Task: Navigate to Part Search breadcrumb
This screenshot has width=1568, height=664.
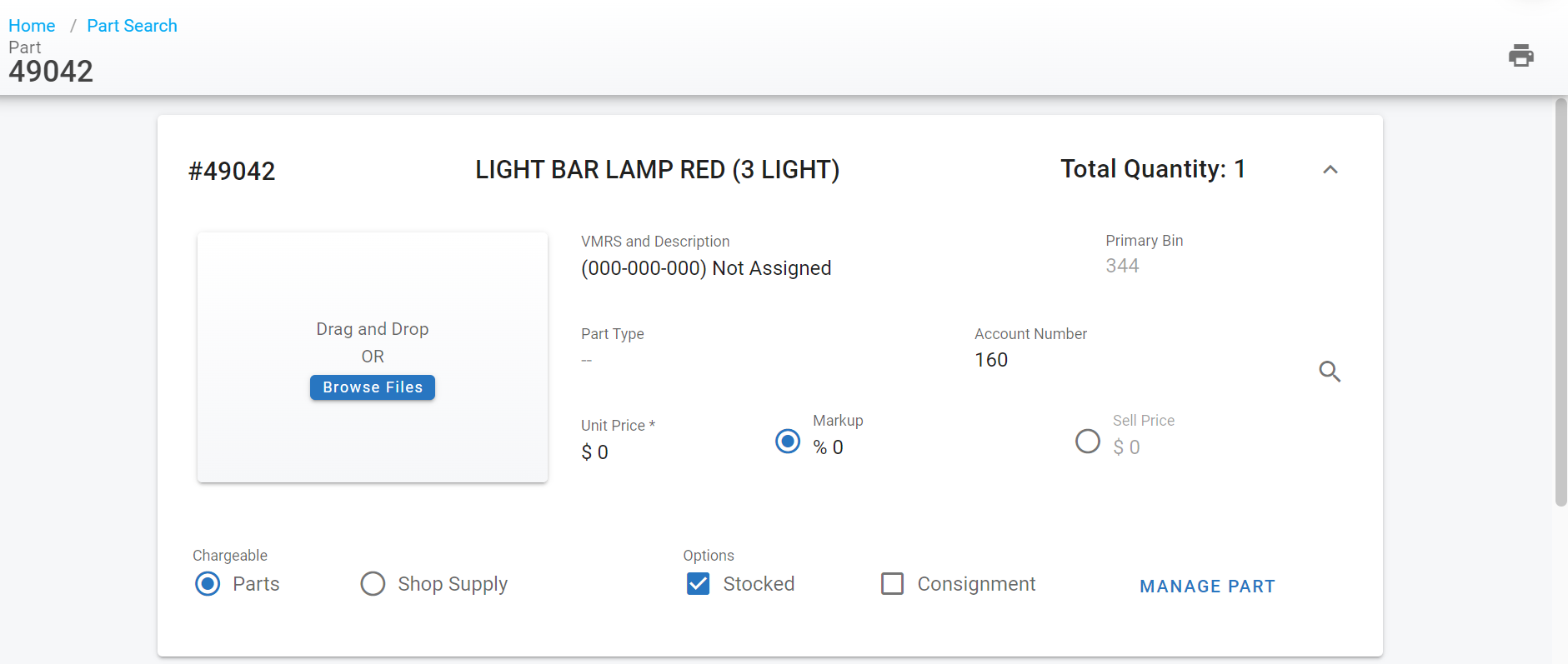Action: click(132, 26)
